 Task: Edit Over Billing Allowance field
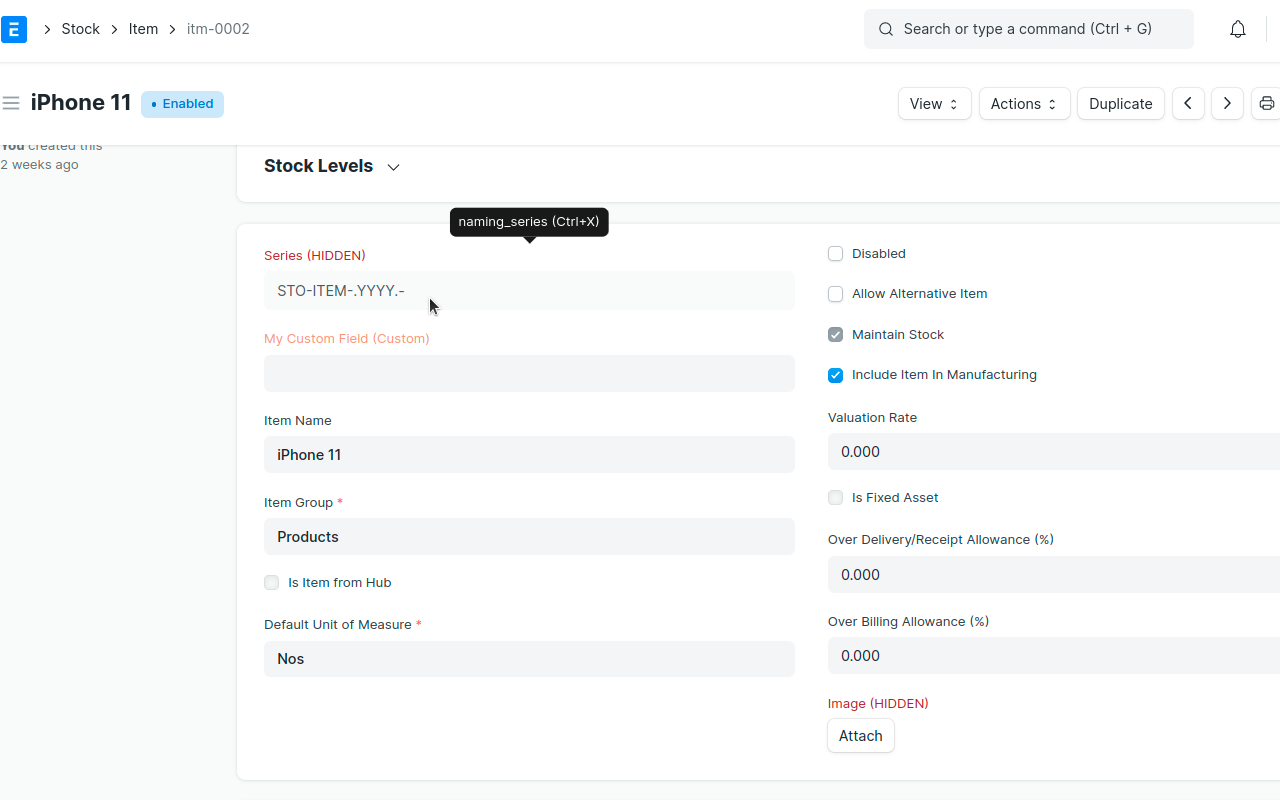click(1054, 656)
